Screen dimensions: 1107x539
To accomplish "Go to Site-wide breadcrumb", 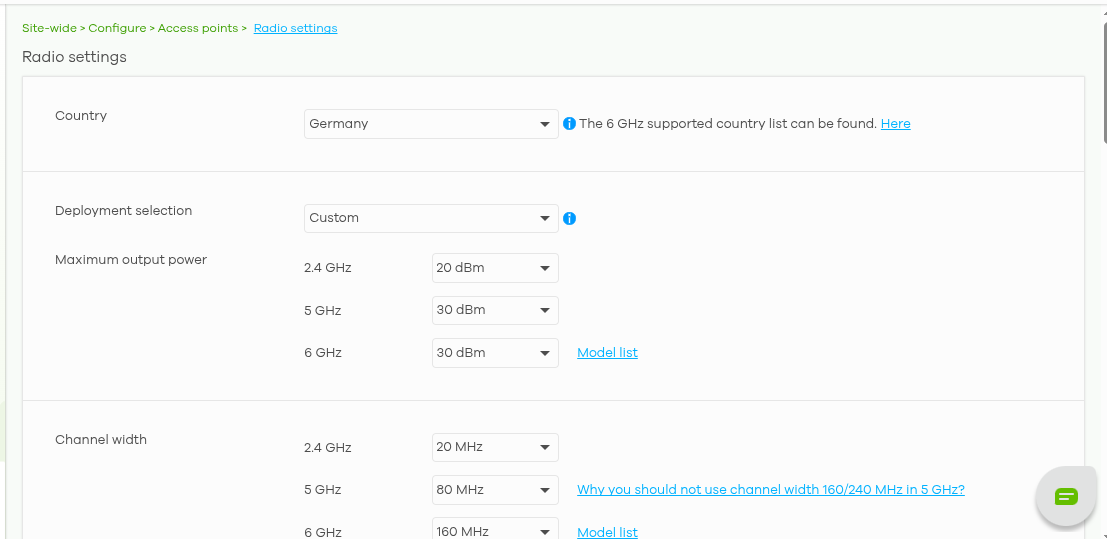I will pyautogui.click(x=49, y=28).
